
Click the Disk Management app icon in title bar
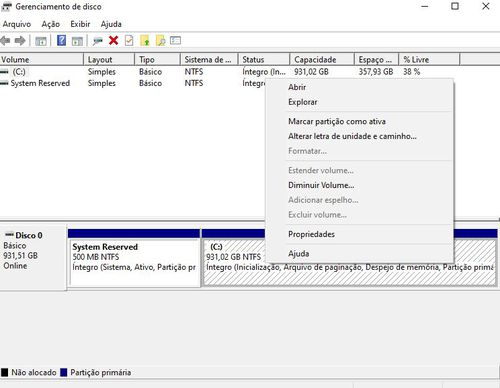pyautogui.click(x=6, y=6)
